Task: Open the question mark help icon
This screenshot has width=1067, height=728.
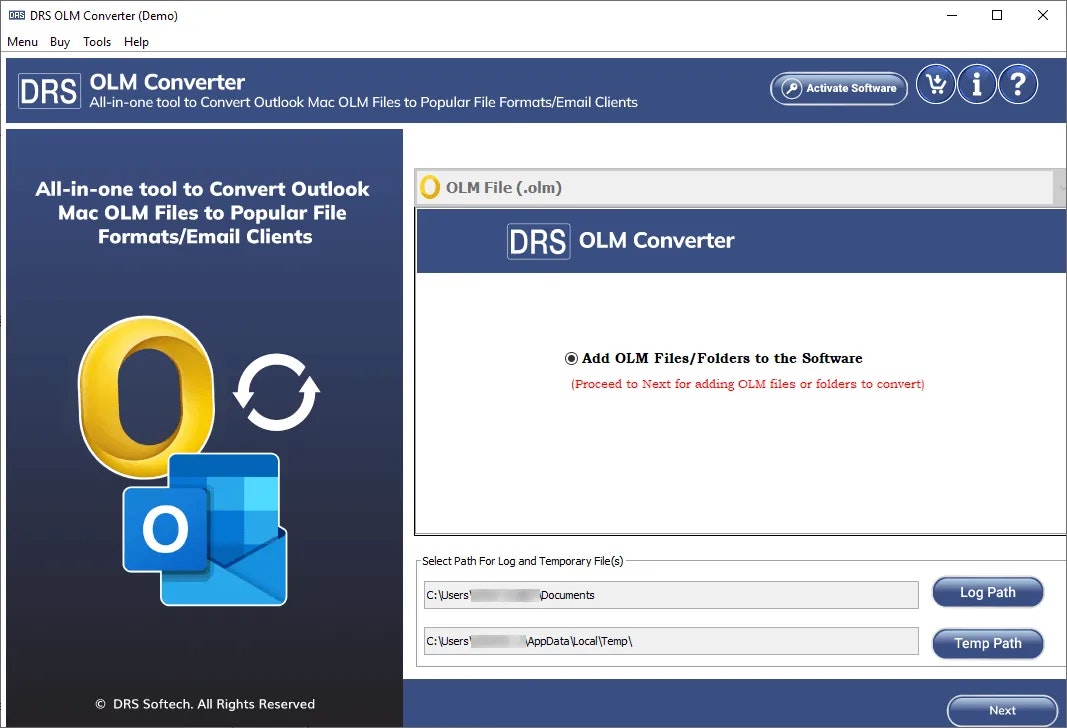Action: pos(1018,84)
